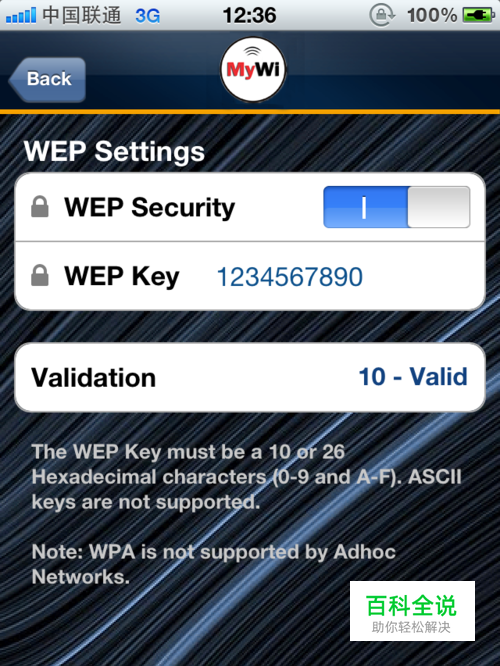Click the lock icon beside WEP Security
500x666 pixels.
[x=40, y=206]
